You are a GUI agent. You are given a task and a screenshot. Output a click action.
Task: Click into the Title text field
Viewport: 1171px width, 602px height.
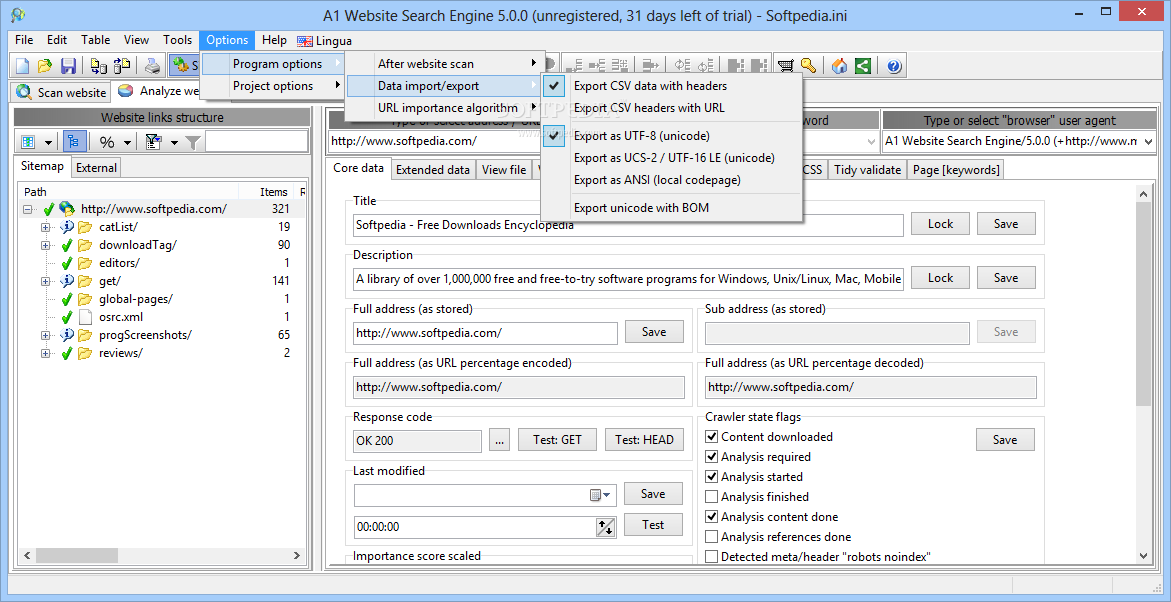pos(628,224)
